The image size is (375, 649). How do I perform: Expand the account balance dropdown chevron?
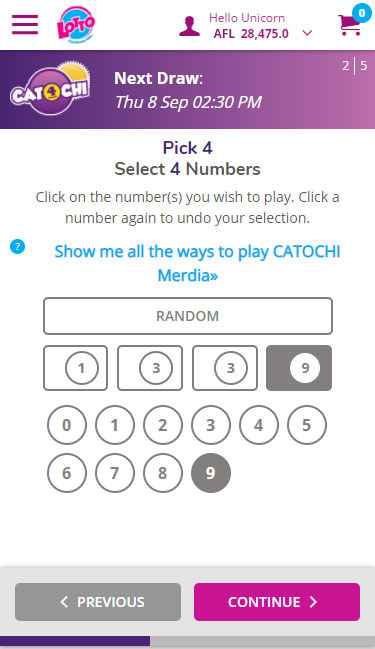[307, 33]
